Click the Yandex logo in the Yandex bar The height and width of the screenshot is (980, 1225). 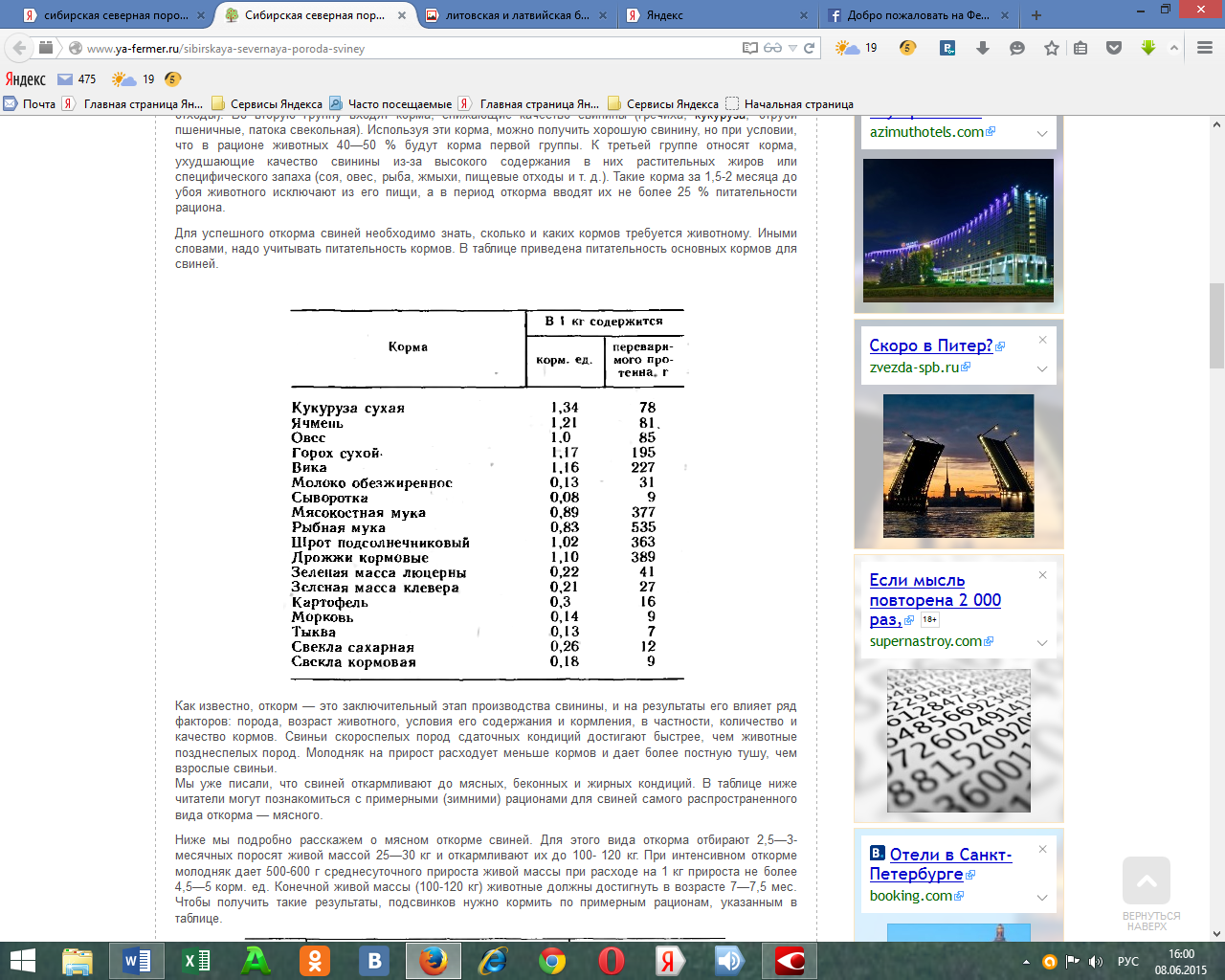tap(26, 79)
